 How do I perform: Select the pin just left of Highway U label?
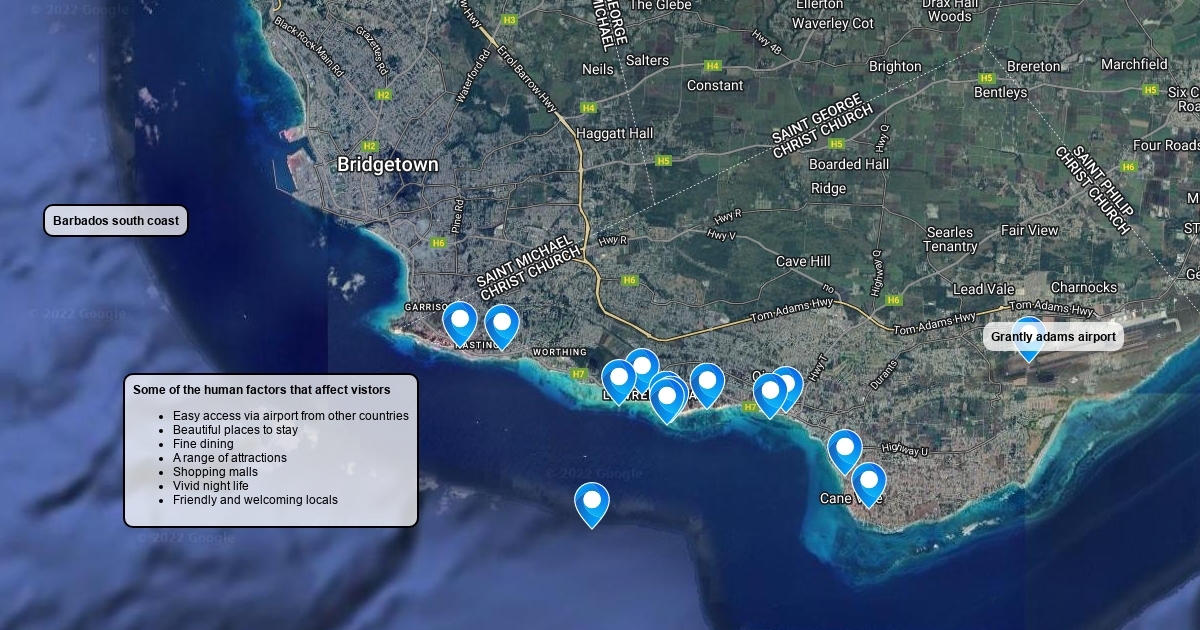[x=845, y=450]
